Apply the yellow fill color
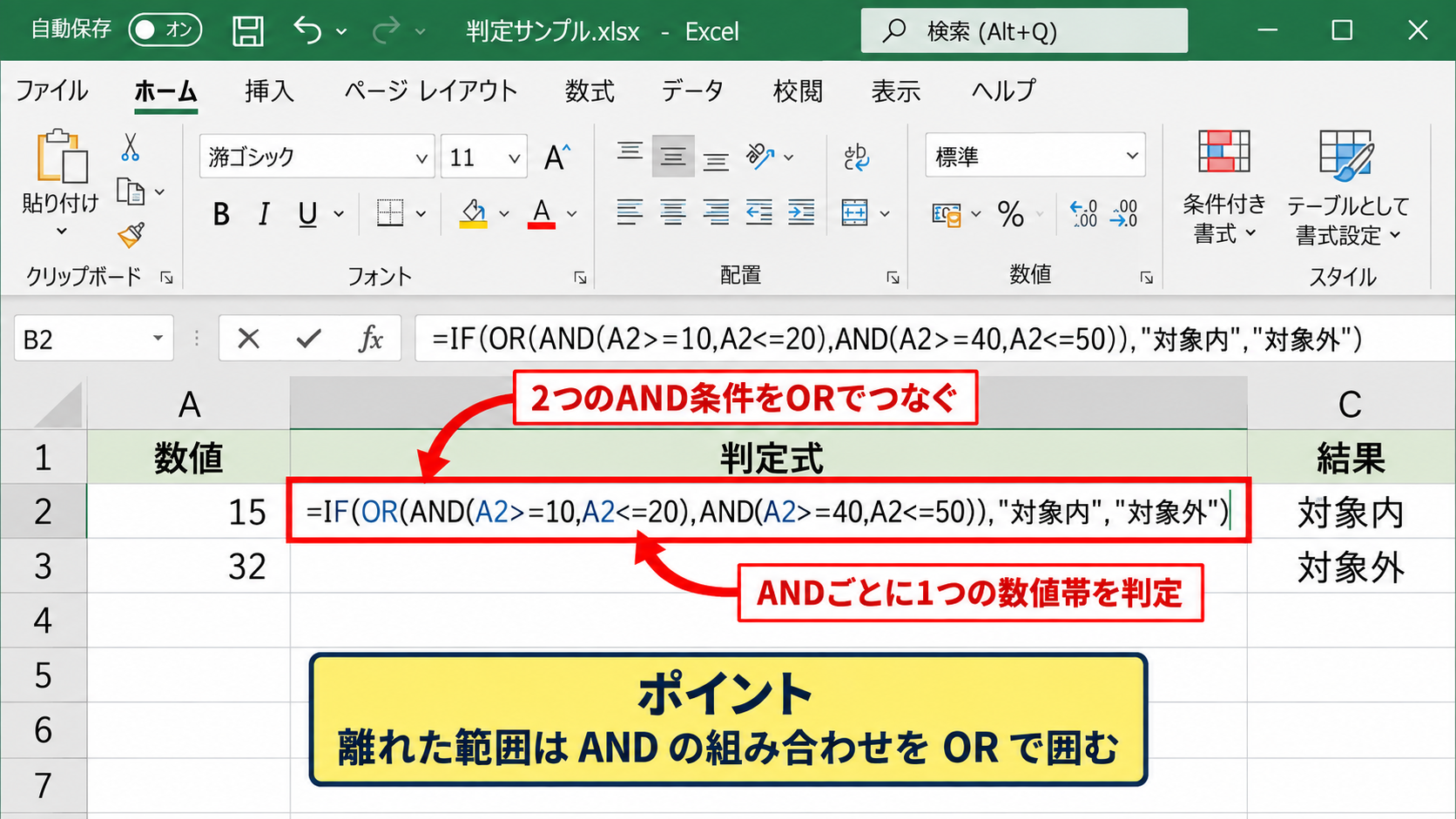Viewport: 1456px width, 819px height. click(x=473, y=213)
